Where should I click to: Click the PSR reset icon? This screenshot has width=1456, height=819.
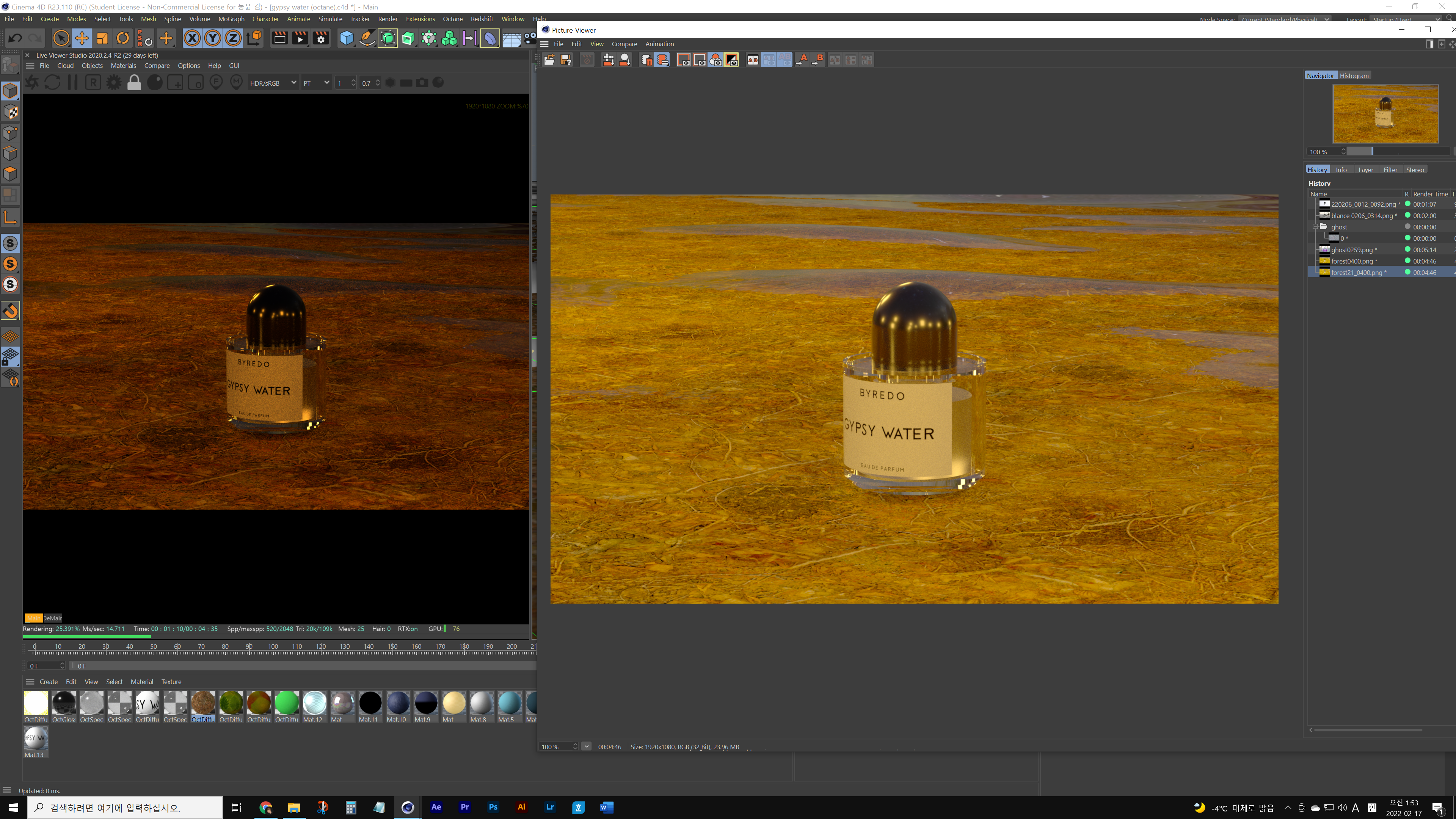click(x=145, y=38)
